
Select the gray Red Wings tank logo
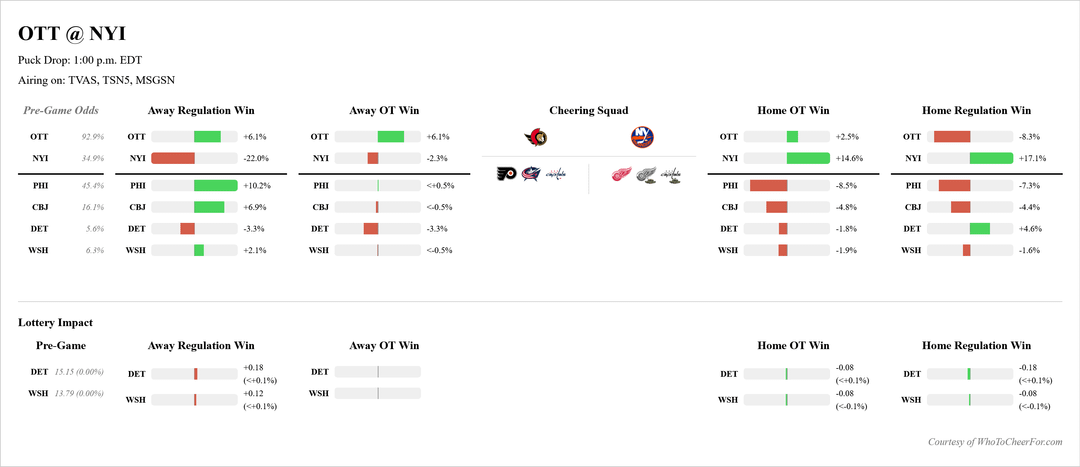point(647,175)
